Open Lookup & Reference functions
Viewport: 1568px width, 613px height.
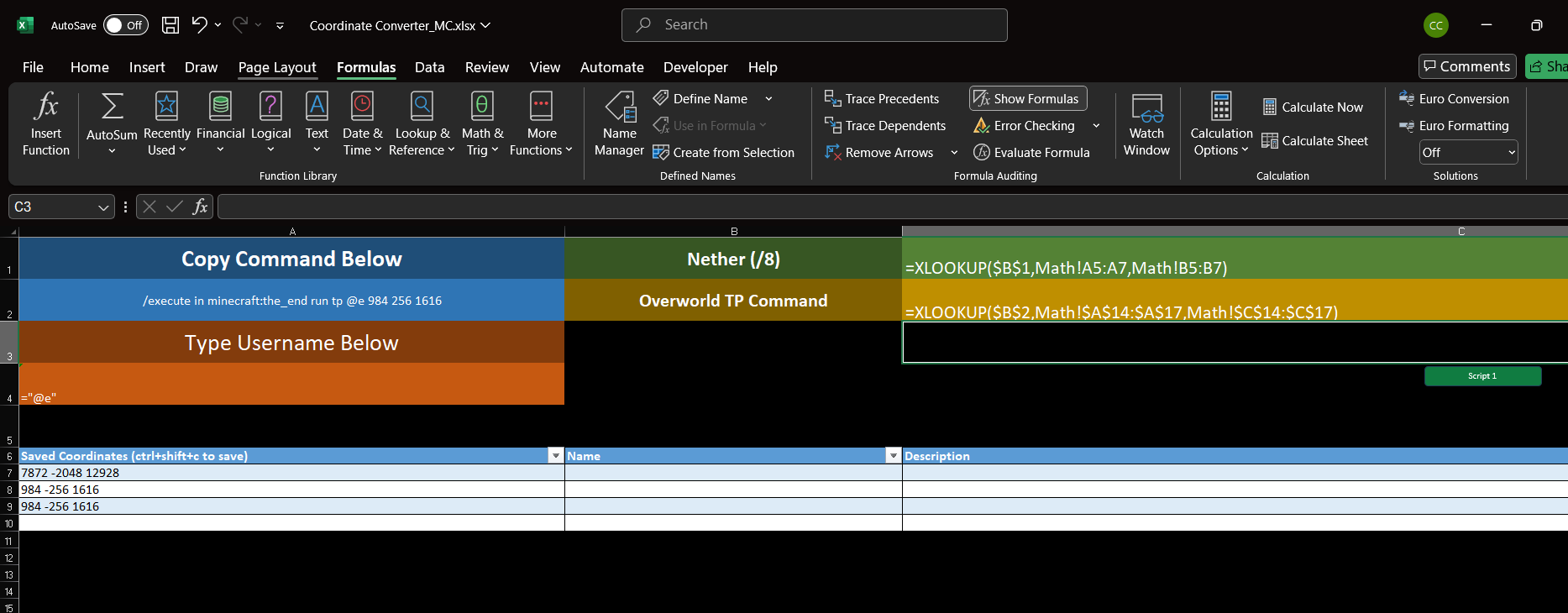[x=422, y=124]
